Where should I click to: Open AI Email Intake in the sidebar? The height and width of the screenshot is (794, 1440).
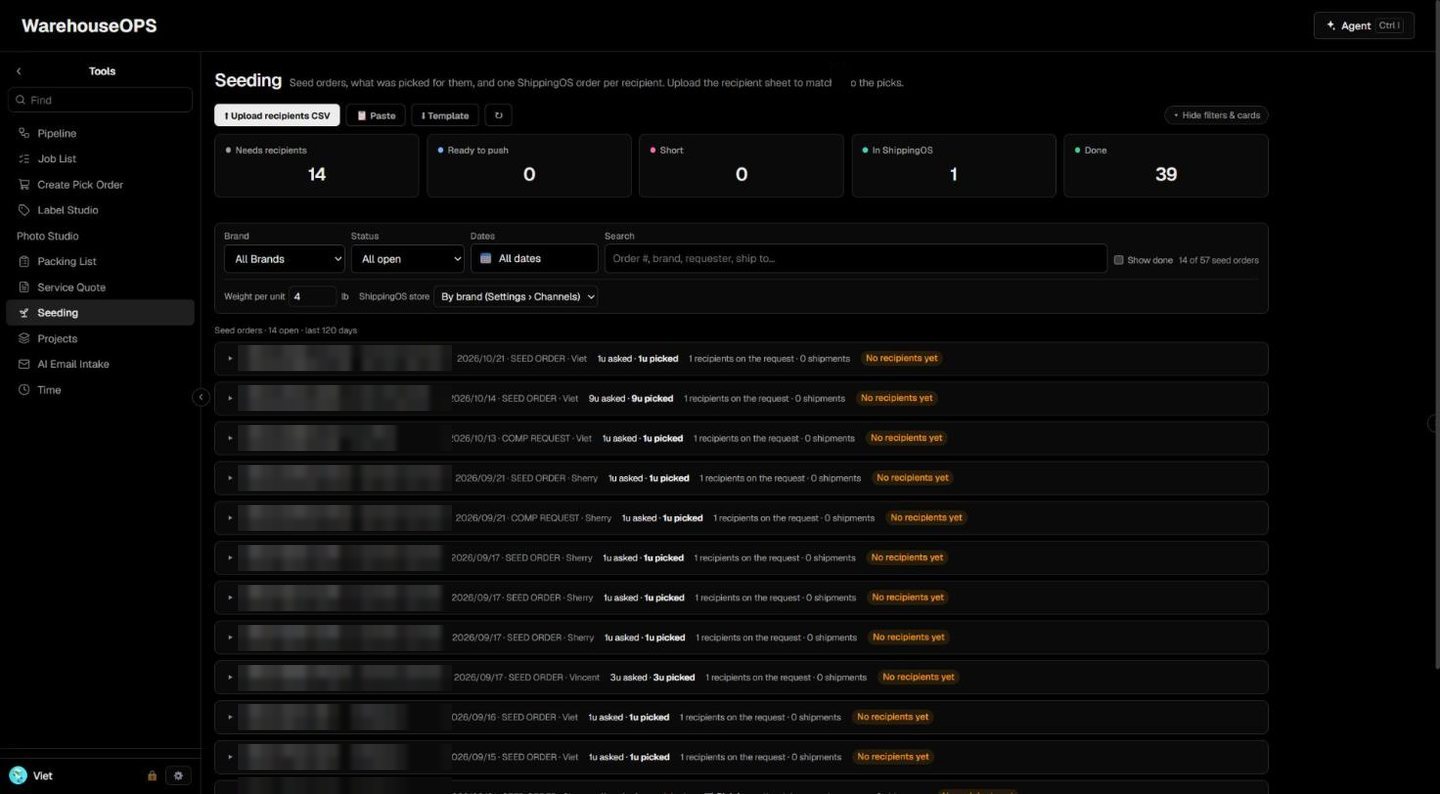tap(100, 364)
